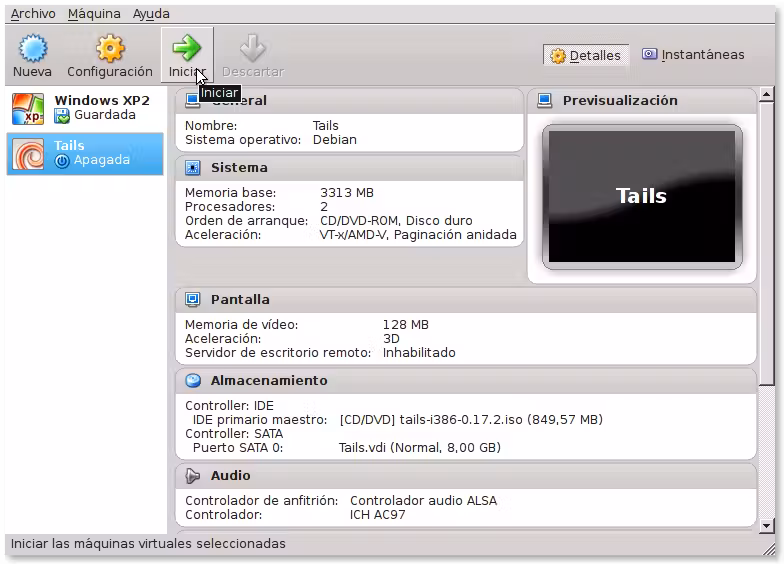Open the Almacenamiento settings header link
Screen dimensions: 784x564
click(x=269, y=380)
